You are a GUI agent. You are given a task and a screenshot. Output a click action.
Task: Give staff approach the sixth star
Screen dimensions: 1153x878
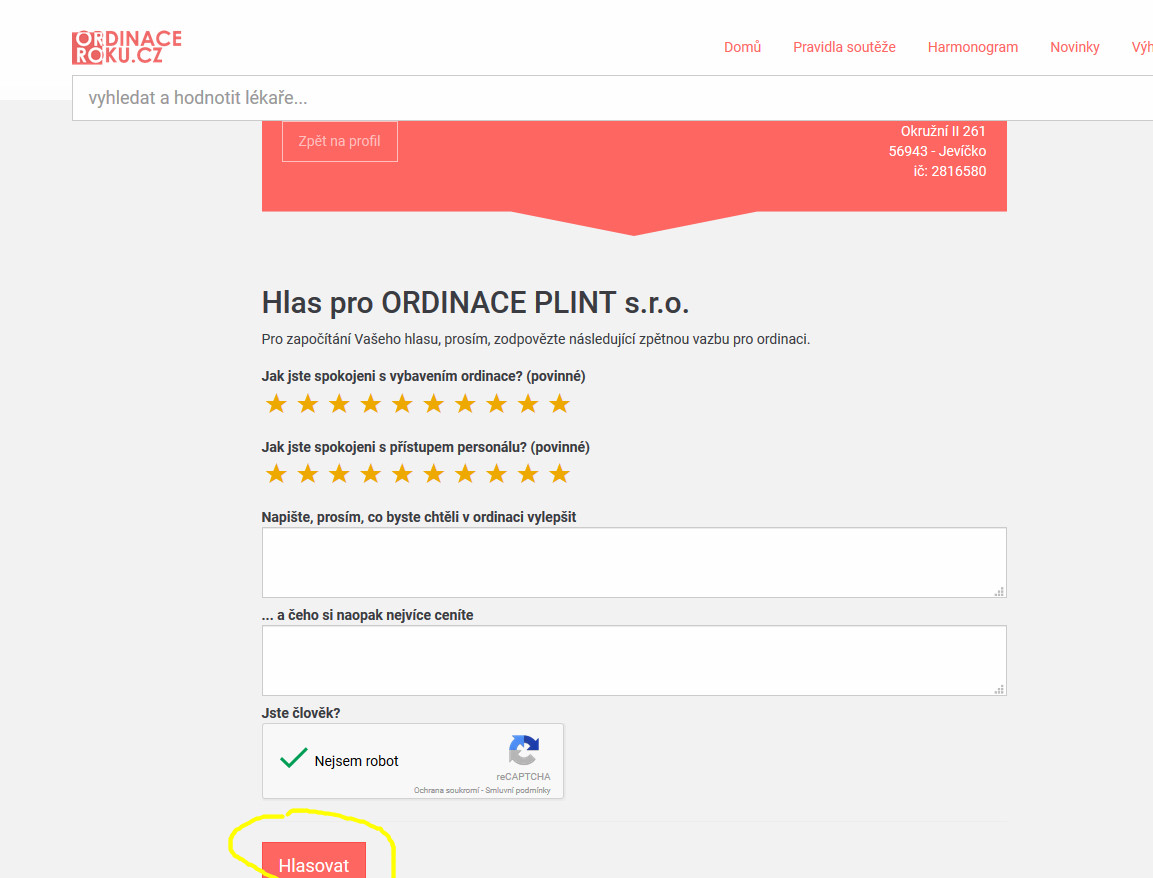coord(434,474)
